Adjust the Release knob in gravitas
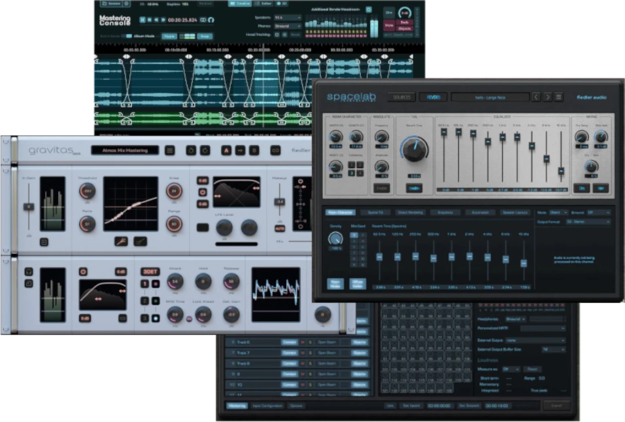Viewport: 625px width, 422px height. pyautogui.click(x=231, y=281)
